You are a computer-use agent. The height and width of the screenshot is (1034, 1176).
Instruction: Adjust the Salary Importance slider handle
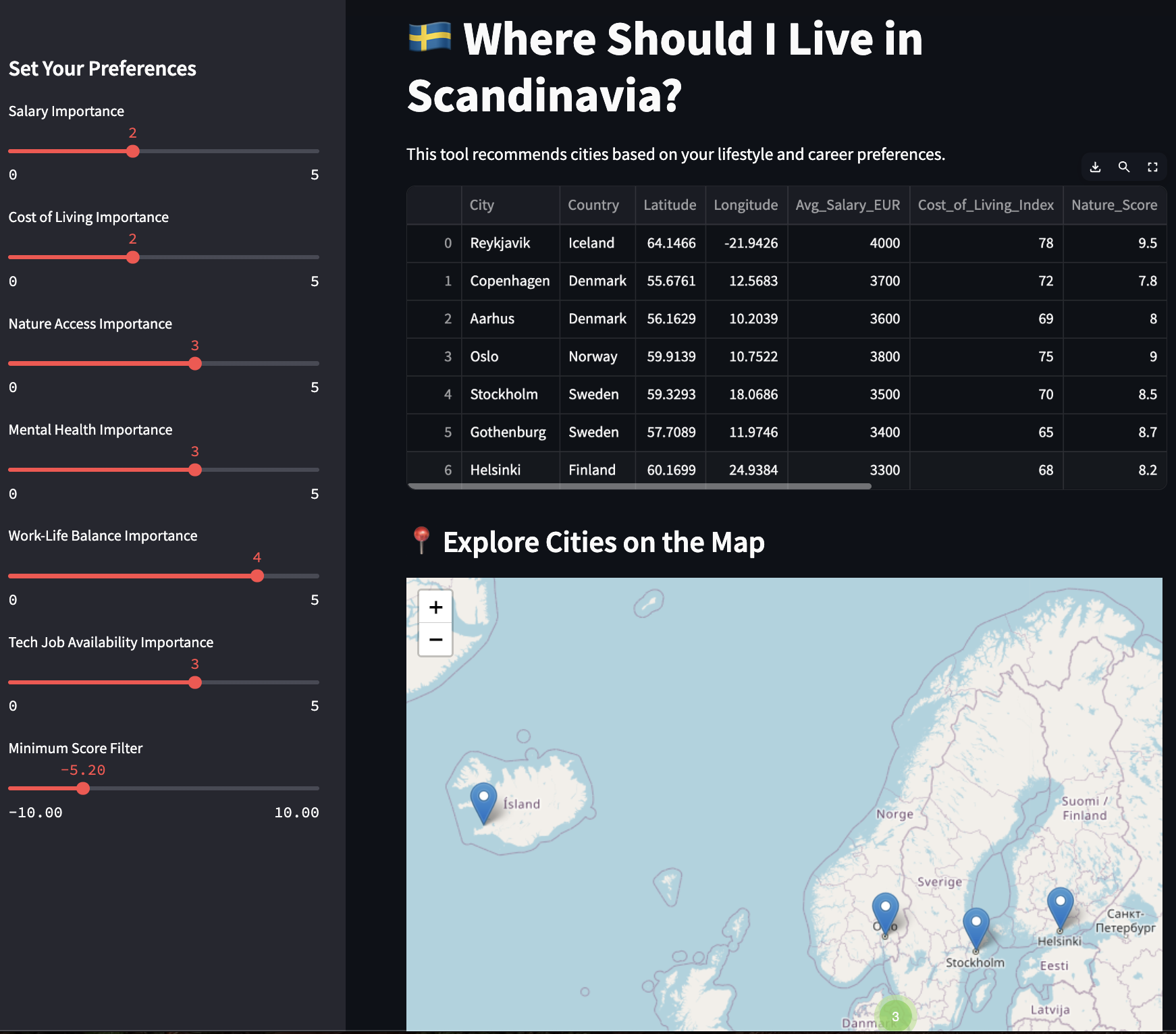[133, 151]
